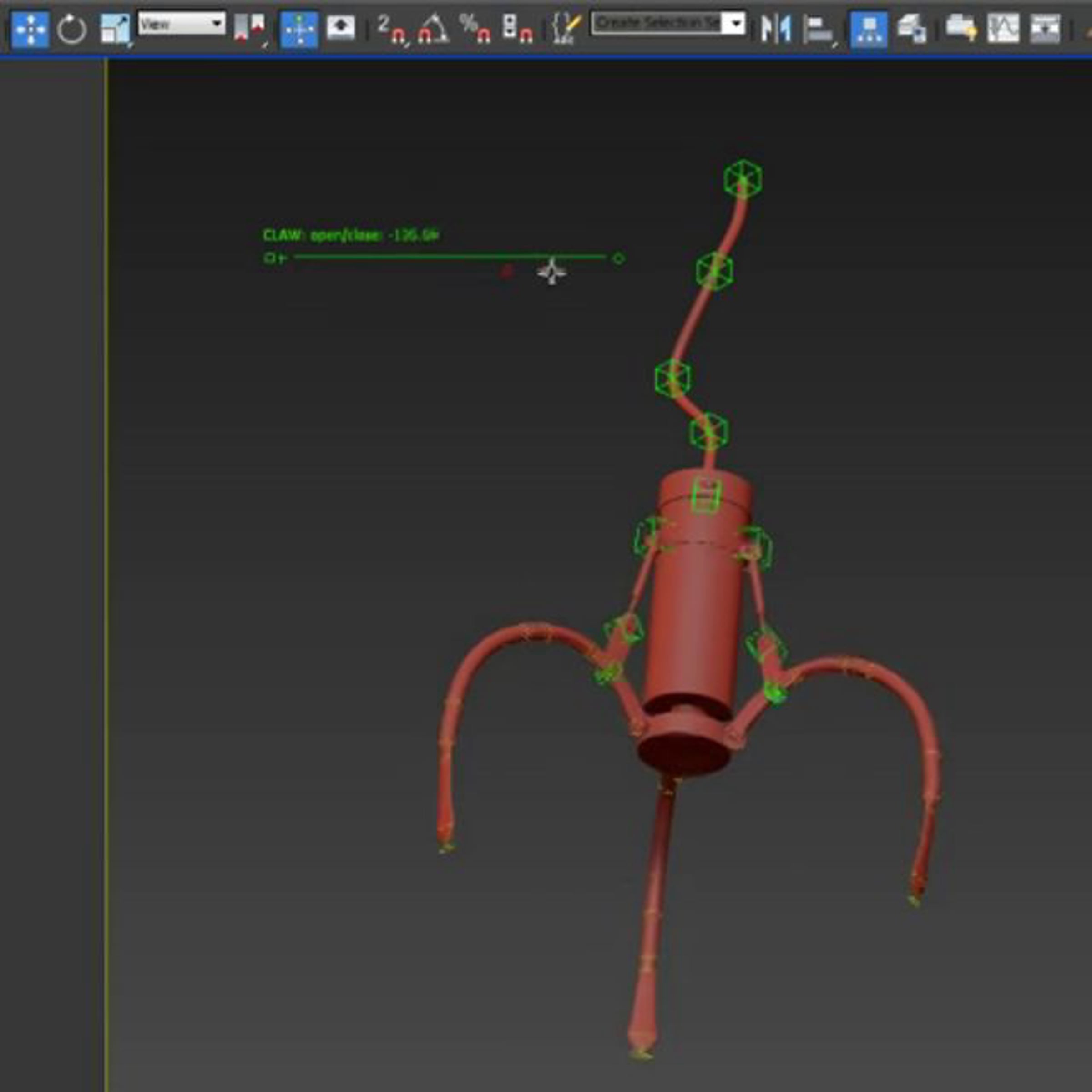Open the View reference coordinate dropdown
This screenshot has height=1092, width=1092.
point(182,24)
